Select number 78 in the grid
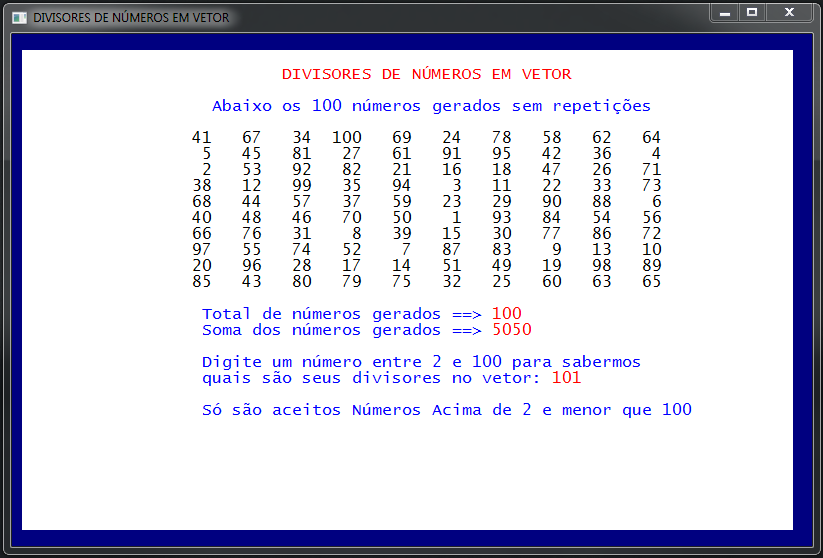Viewport: 823px width, 558px height. click(x=502, y=138)
